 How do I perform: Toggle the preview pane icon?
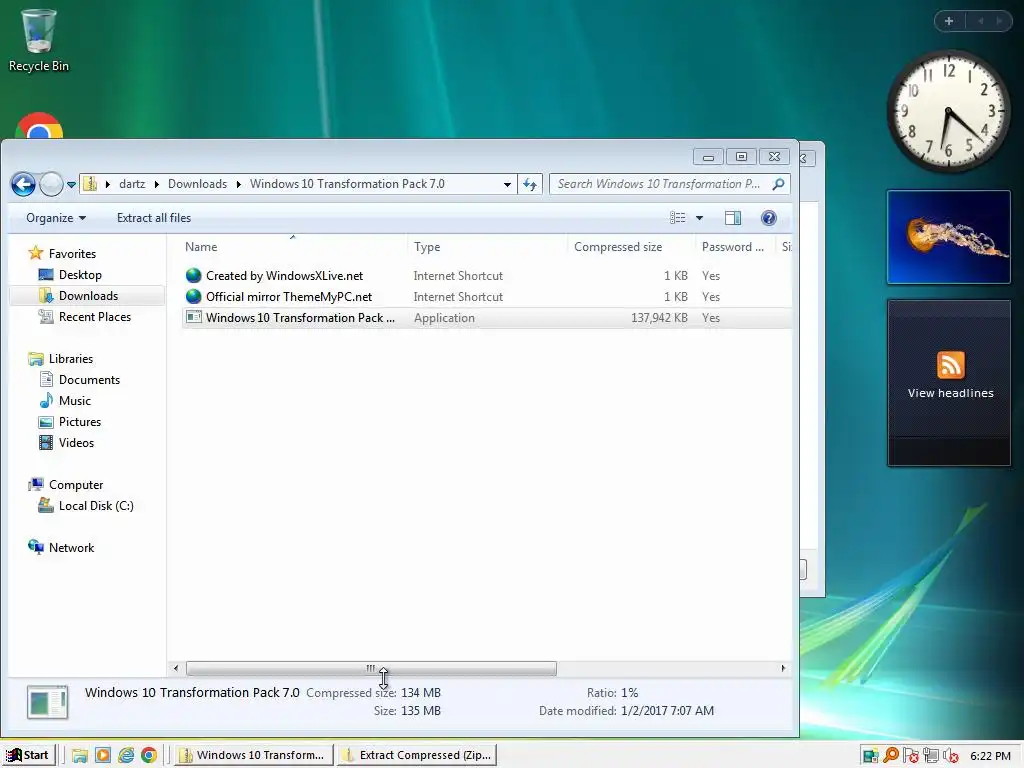pyautogui.click(x=733, y=217)
